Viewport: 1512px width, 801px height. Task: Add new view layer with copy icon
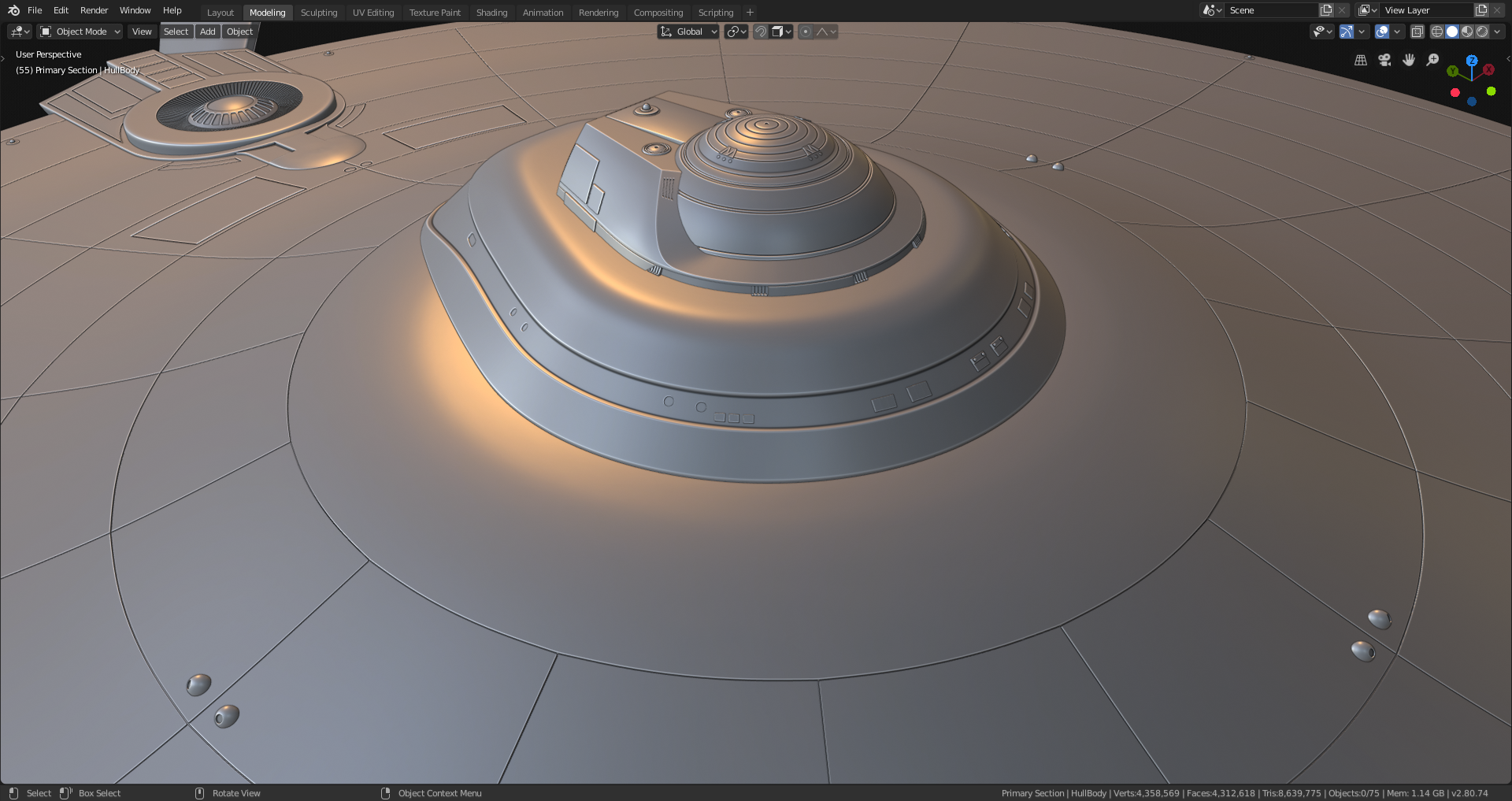point(1481,10)
